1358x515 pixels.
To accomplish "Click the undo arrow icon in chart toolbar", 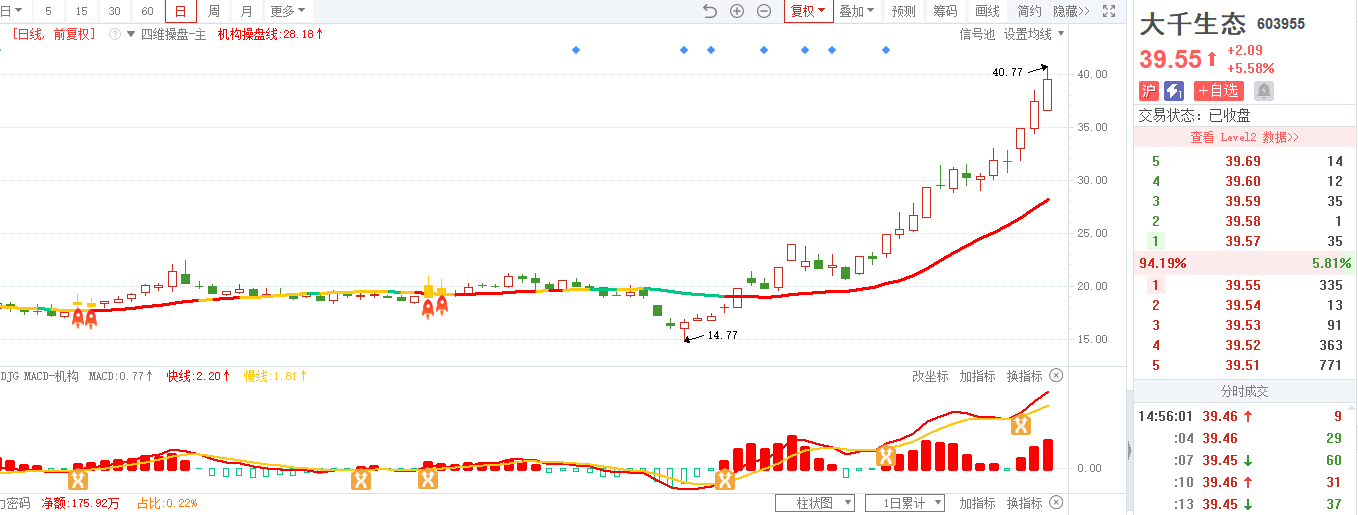I will (710, 11).
